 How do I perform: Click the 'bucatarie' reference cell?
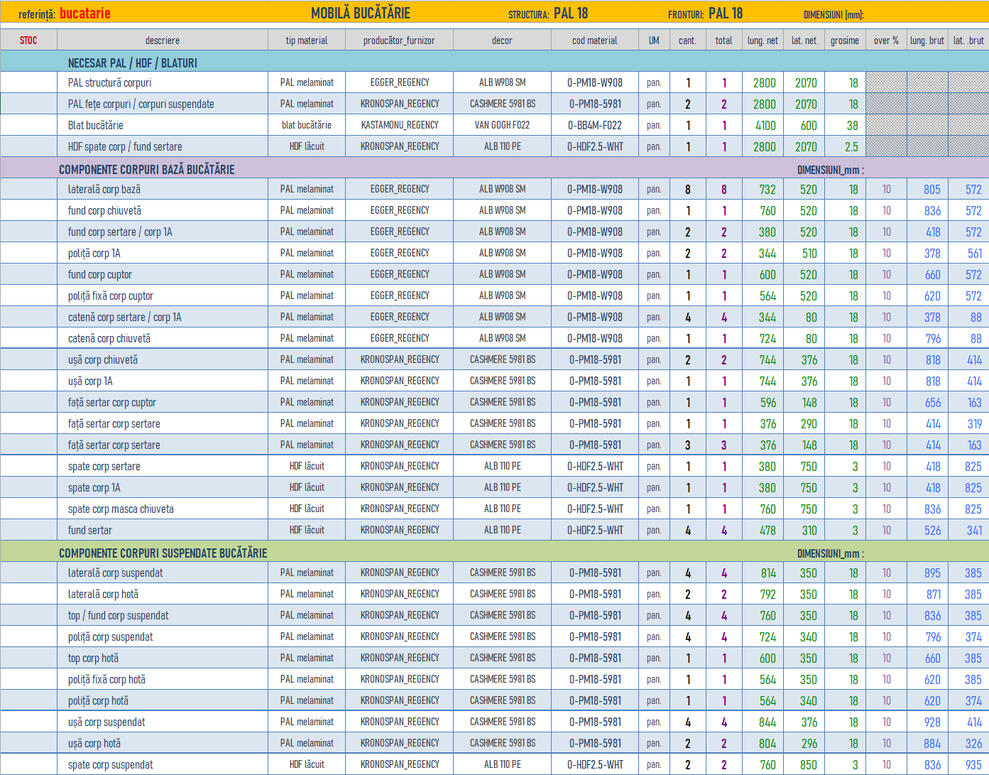[85, 14]
